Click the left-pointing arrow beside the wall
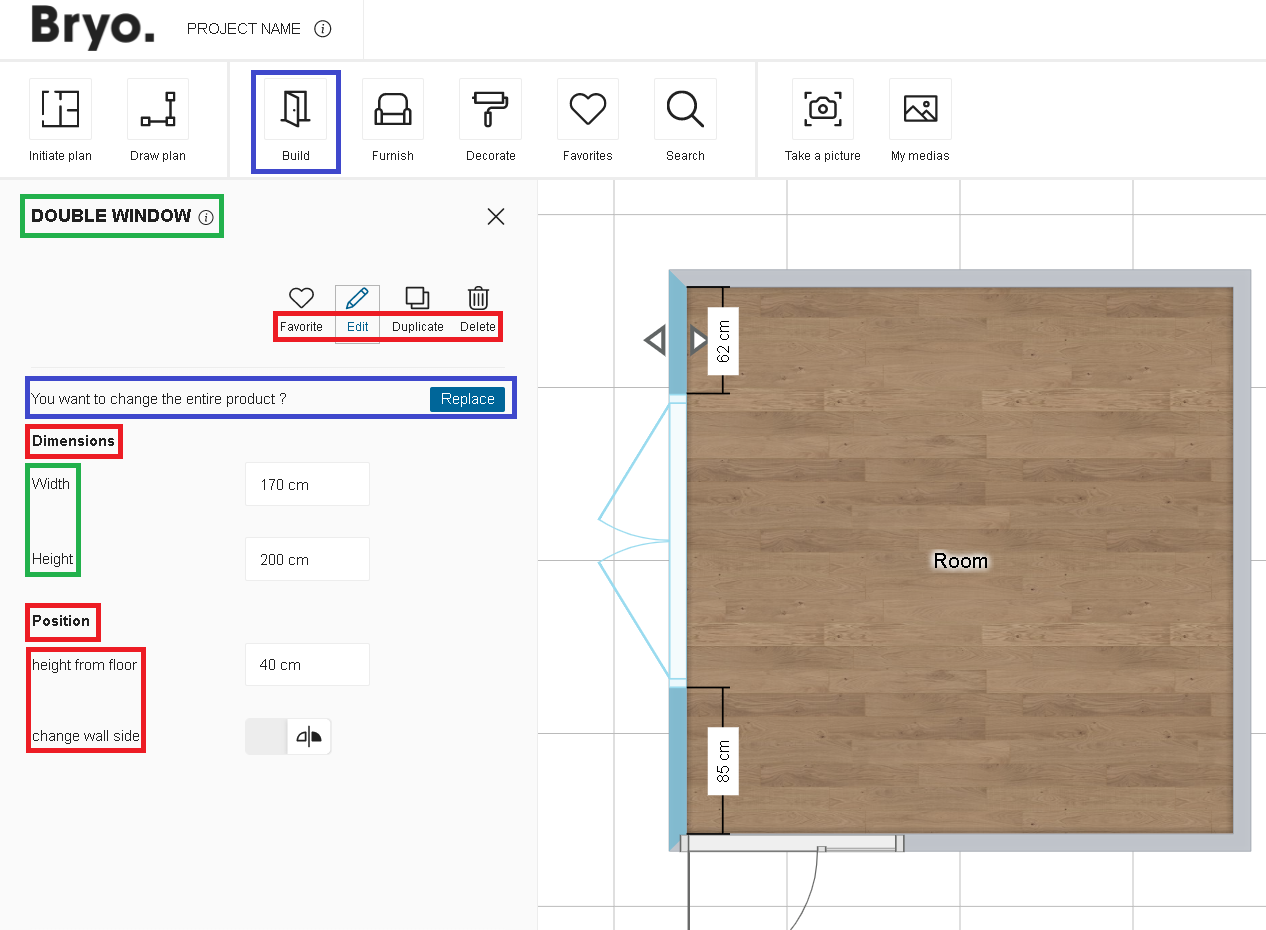This screenshot has height=930, width=1266. [655, 341]
